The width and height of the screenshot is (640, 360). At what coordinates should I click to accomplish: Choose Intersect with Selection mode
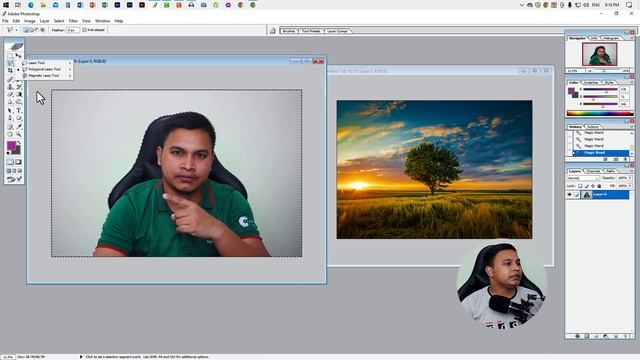tap(42, 30)
